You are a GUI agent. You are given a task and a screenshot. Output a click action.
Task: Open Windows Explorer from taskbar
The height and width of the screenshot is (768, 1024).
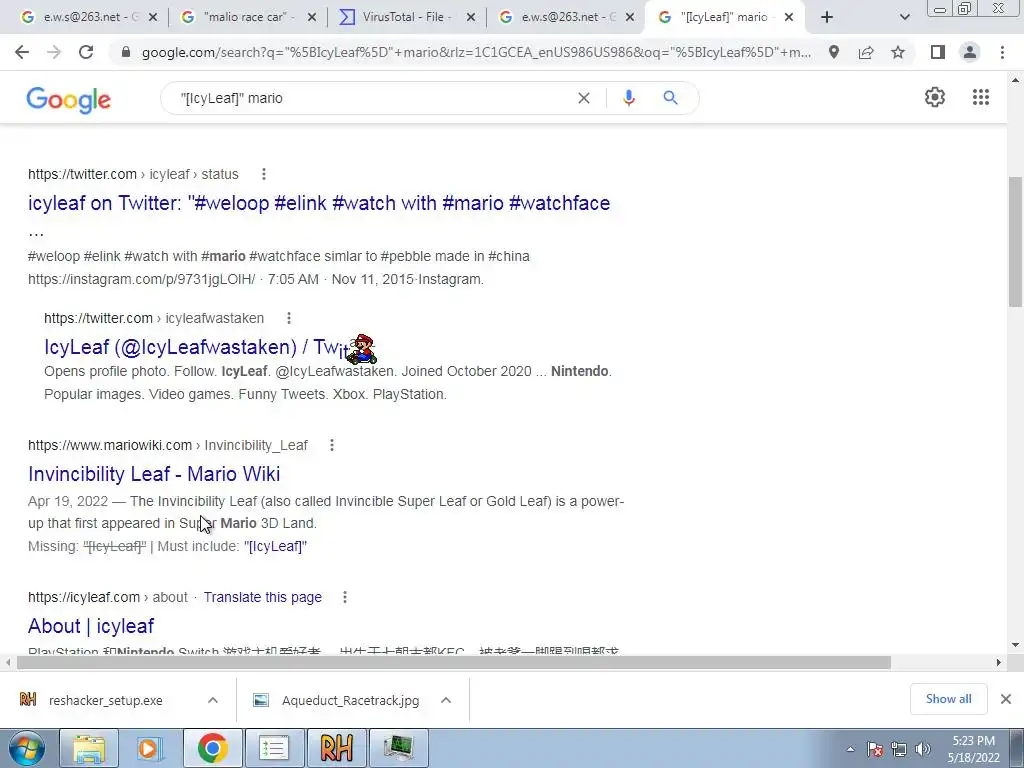pos(89,748)
